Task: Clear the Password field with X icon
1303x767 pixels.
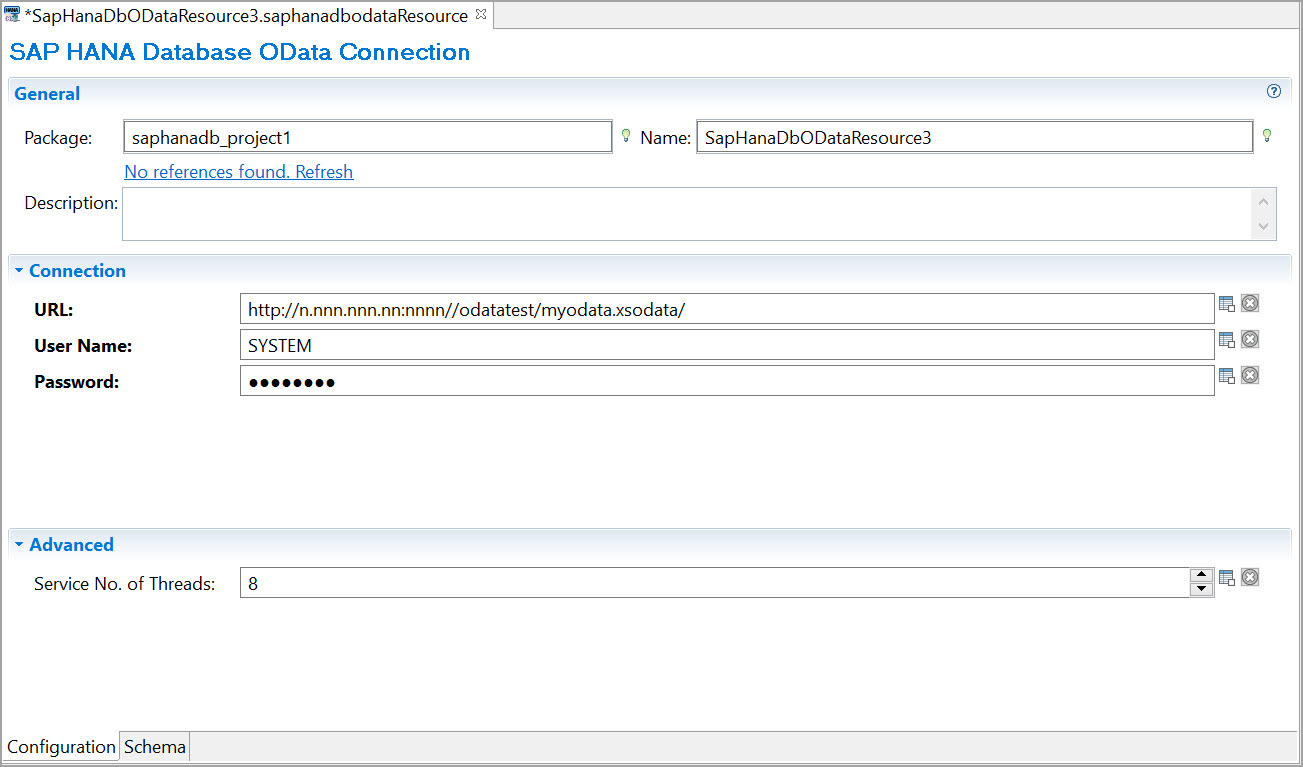Action: click(1249, 375)
